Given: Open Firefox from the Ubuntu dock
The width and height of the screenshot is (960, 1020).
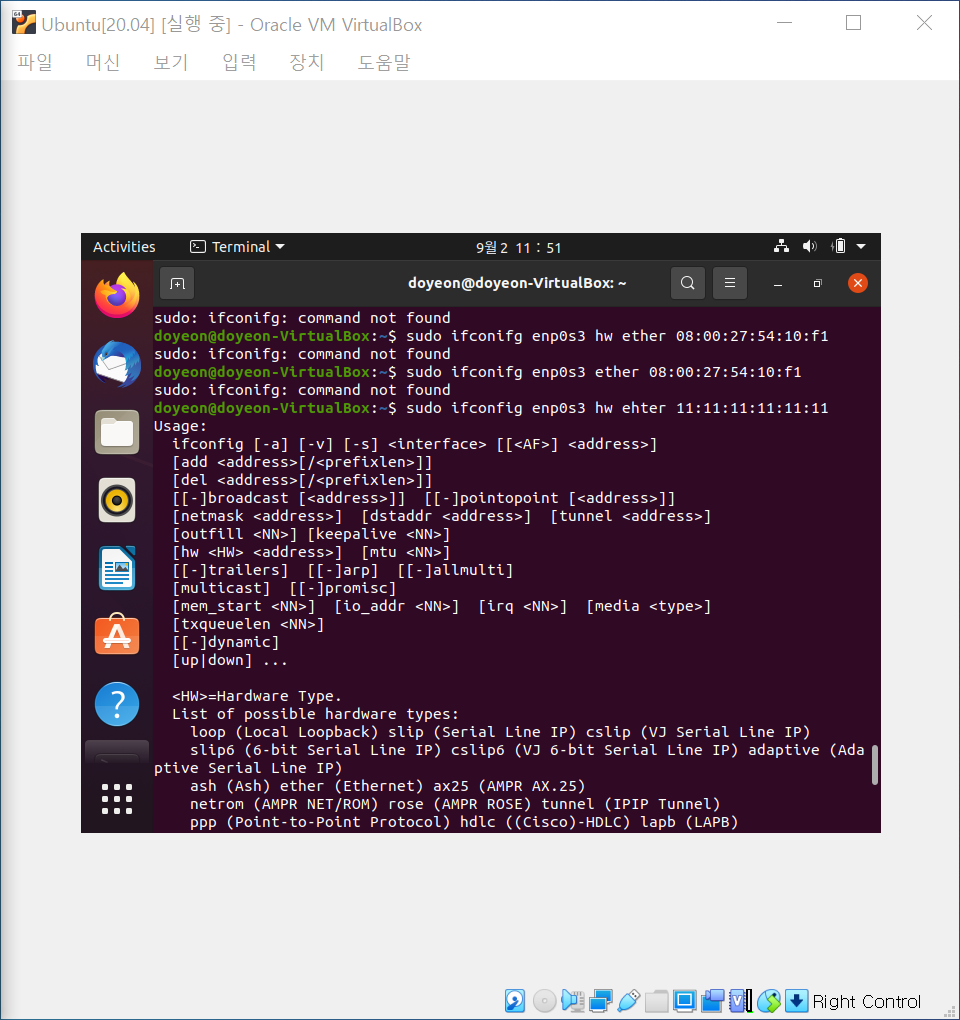Looking at the screenshot, I should point(117,296).
